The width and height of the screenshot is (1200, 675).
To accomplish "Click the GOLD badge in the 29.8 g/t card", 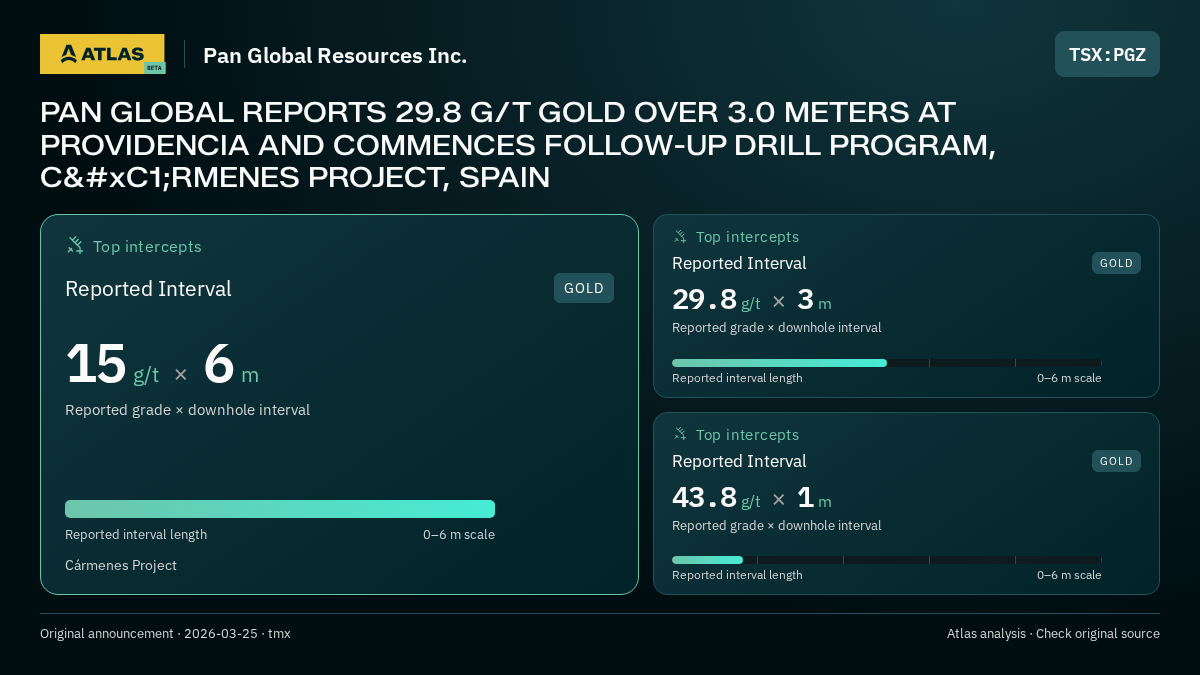I will tap(1116, 263).
